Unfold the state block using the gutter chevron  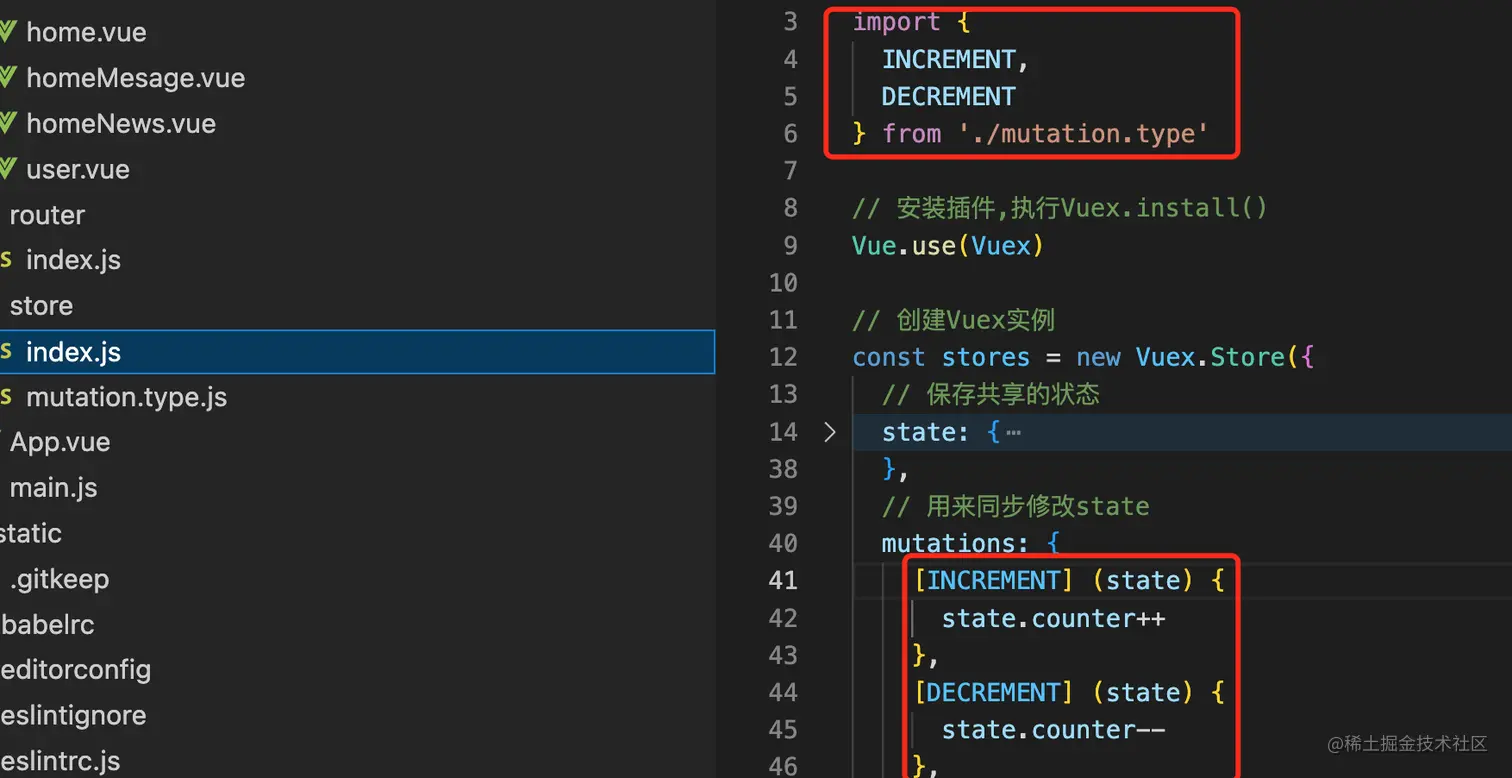tap(829, 432)
